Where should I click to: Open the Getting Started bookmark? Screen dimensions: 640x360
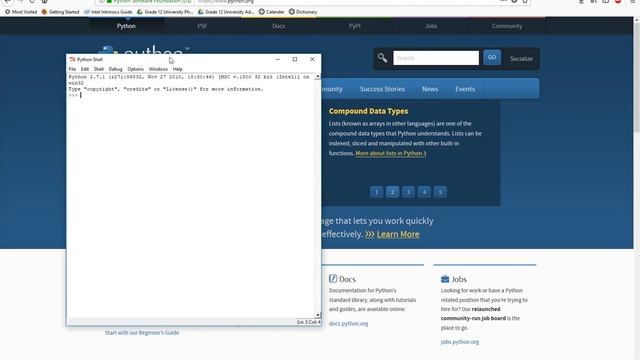[60, 12]
